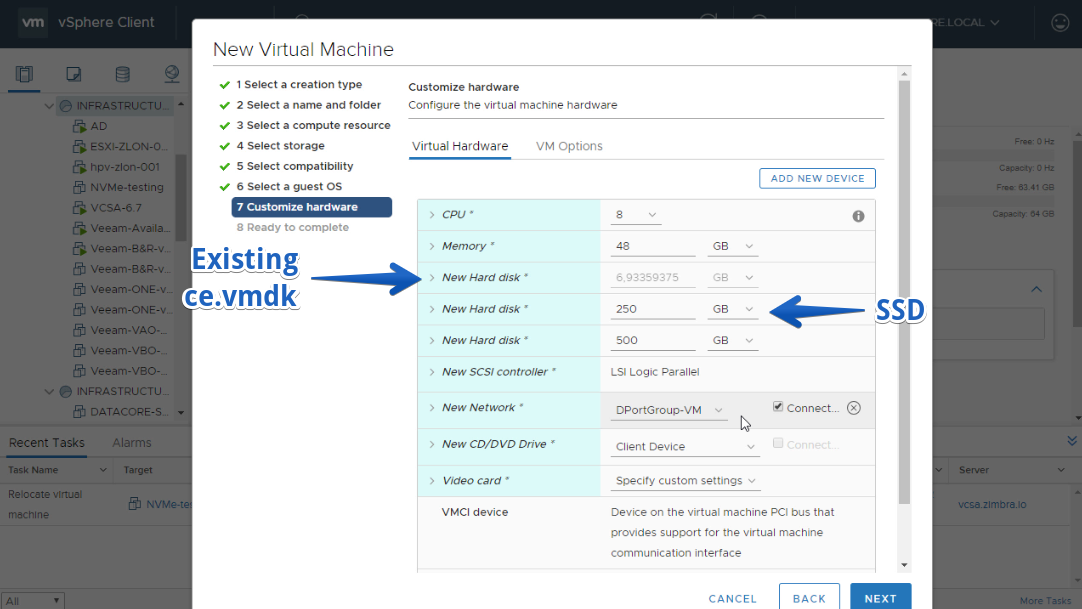Toggle New CD/DVD Drive Connect checkbox
The height and width of the screenshot is (609, 1082).
(x=778, y=443)
